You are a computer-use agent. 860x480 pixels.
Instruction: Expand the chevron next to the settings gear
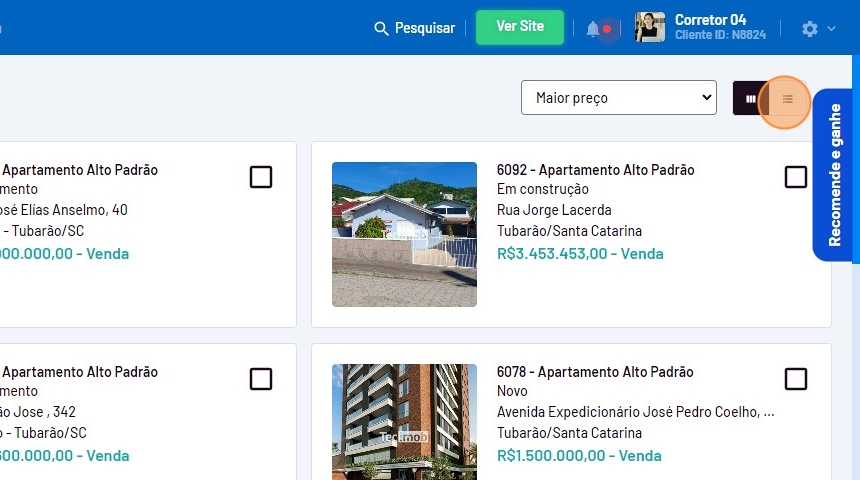(832, 29)
